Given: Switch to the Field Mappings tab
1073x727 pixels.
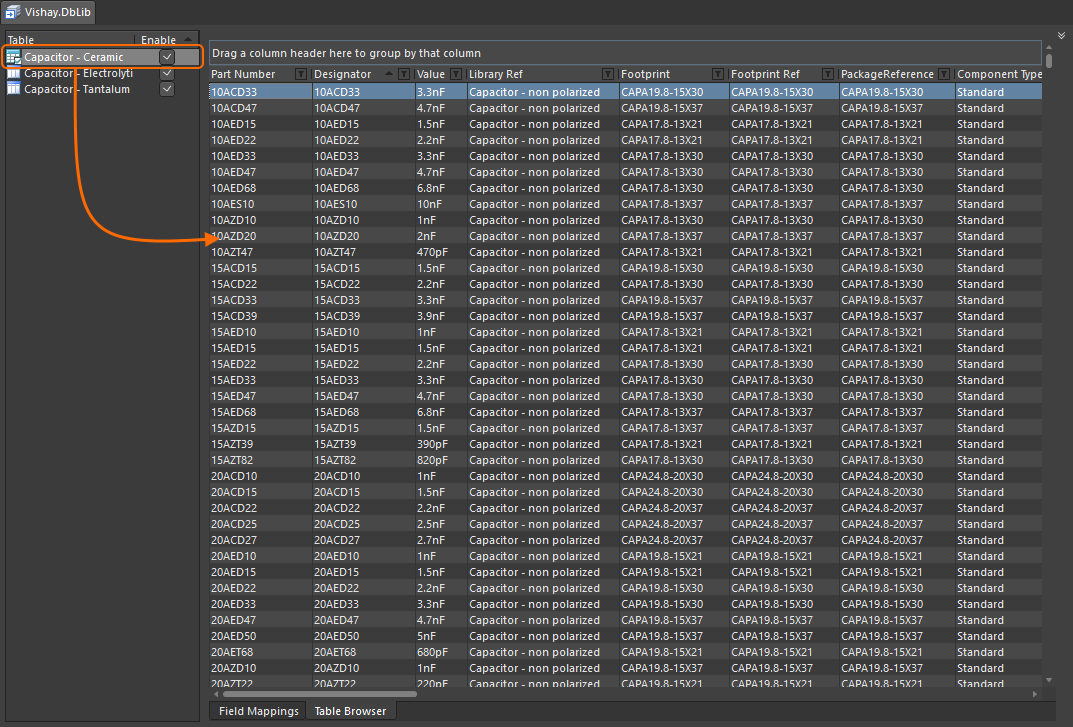Looking at the screenshot, I should (259, 711).
